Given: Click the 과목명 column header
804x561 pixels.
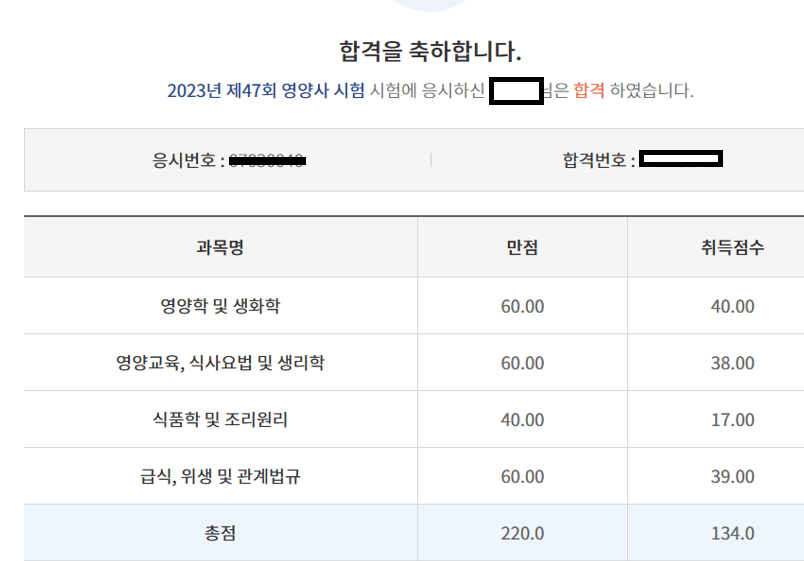Looking at the screenshot, I should (220, 248).
